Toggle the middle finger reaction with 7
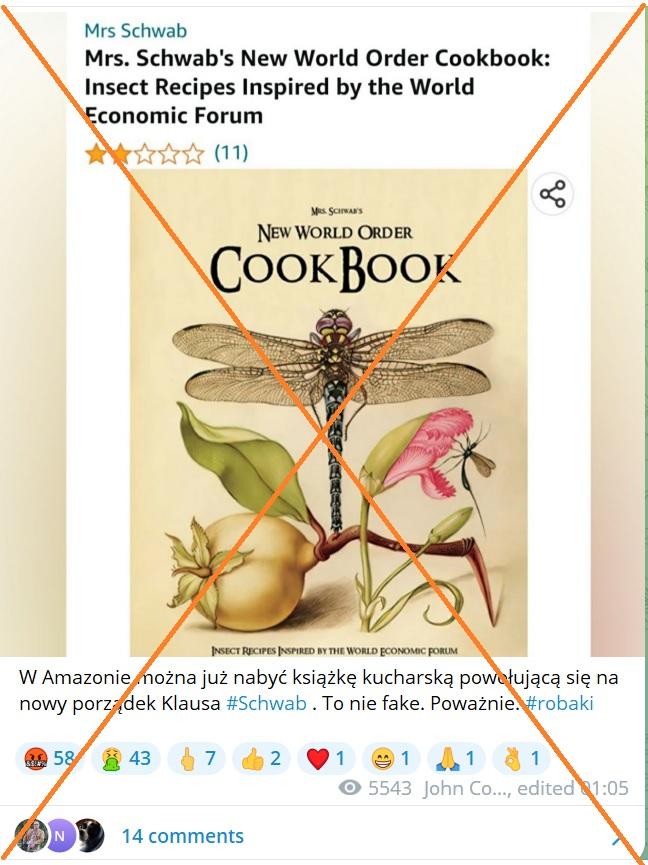Viewport: 648px width, 865px height. coord(197,759)
